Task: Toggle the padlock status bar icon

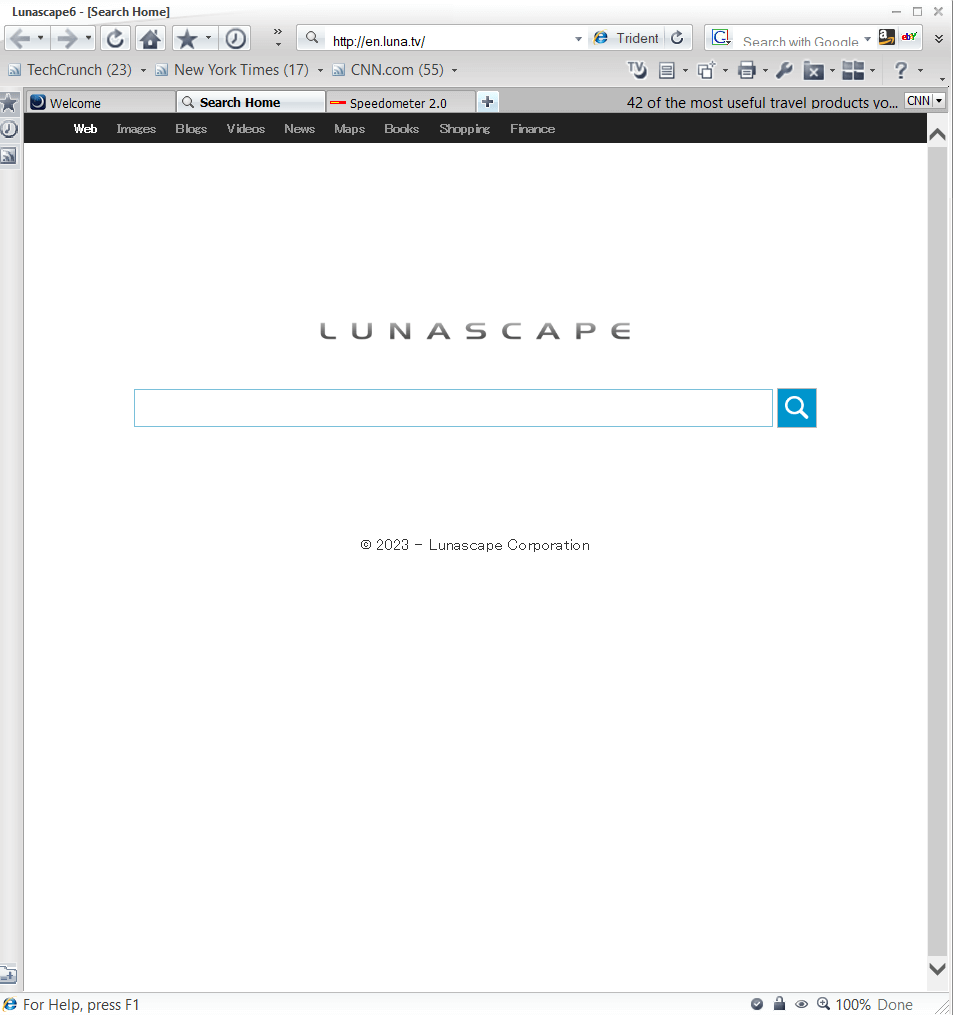Action: coord(779,1003)
